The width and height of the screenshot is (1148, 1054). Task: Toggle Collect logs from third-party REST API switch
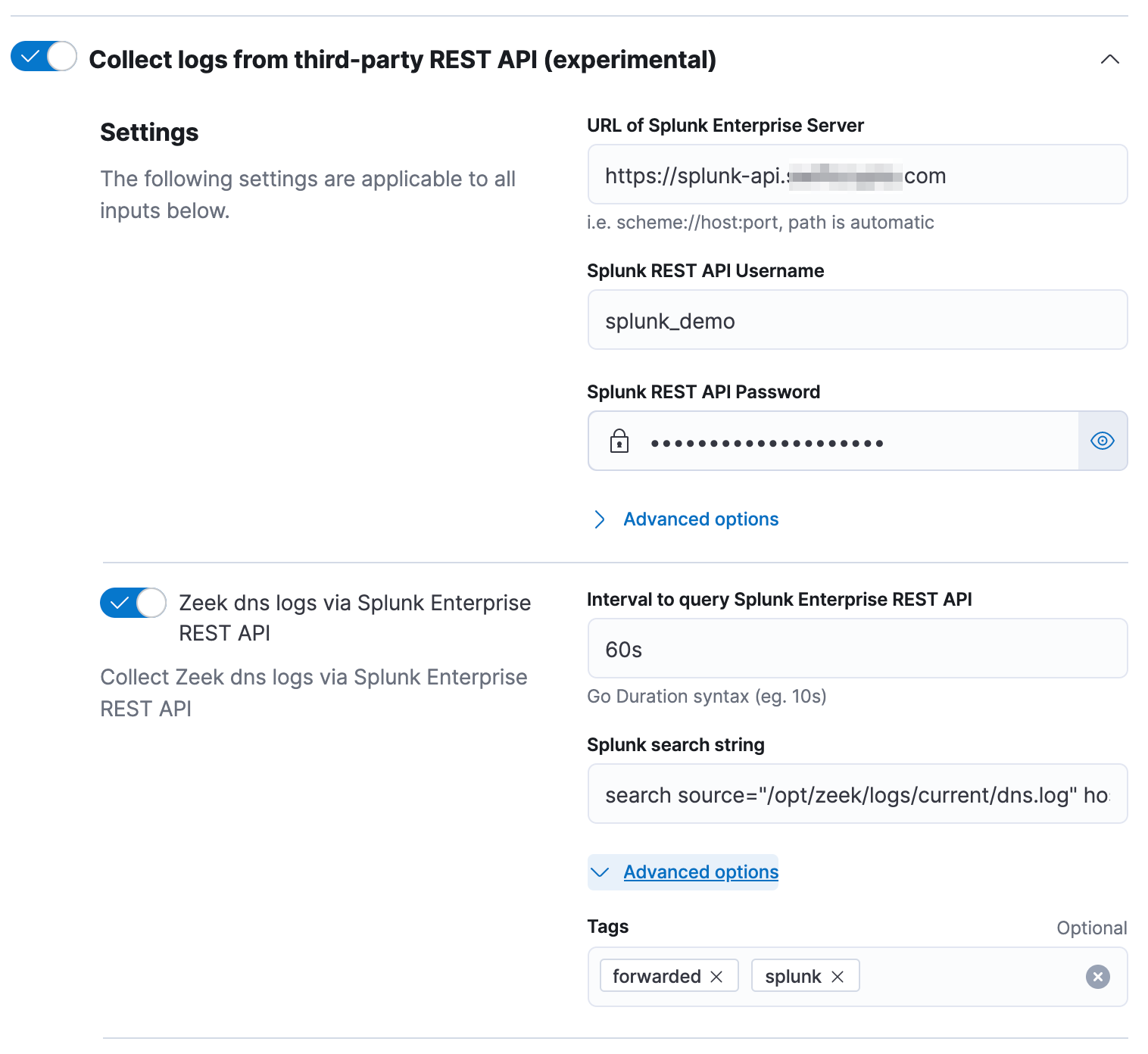click(x=44, y=57)
